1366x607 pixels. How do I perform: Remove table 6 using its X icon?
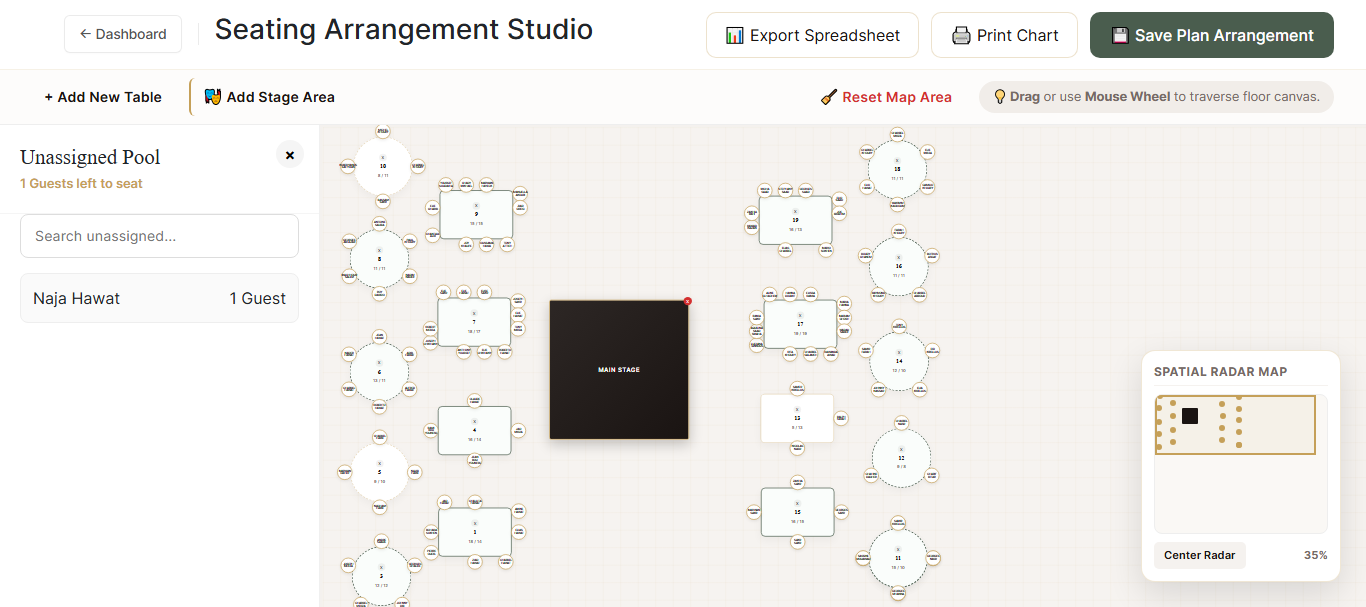pos(379,362)
